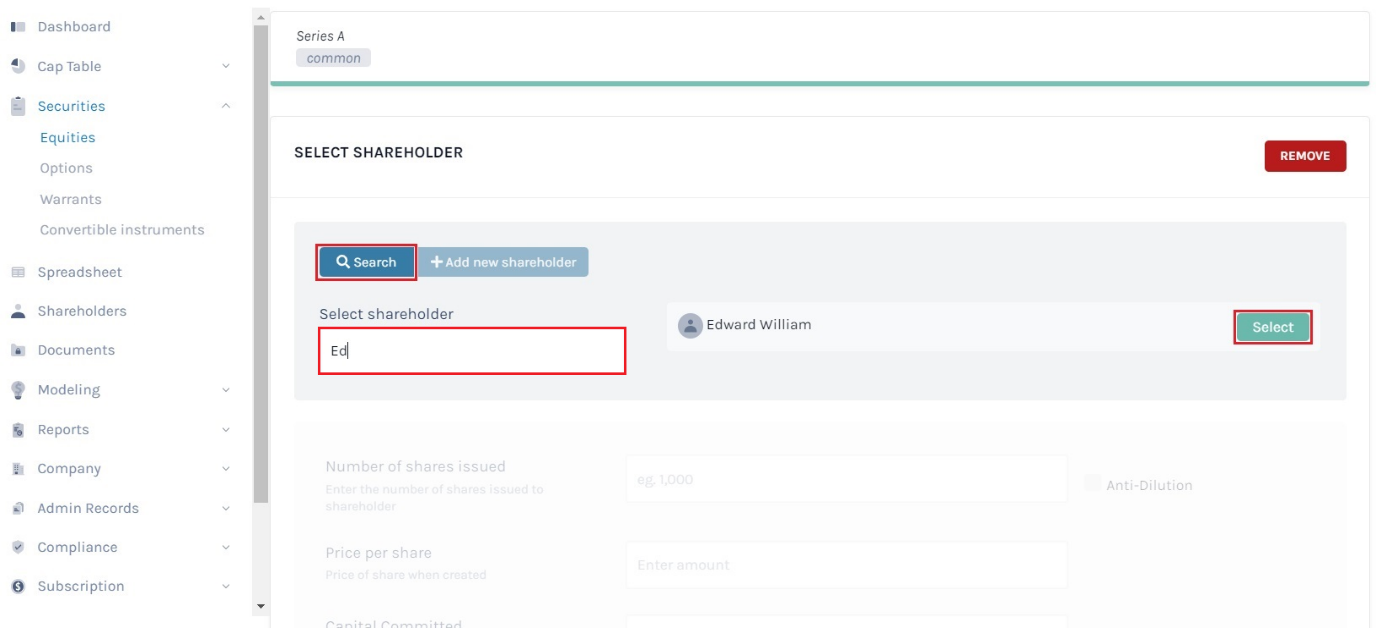This screenshot has width=1376, height=628.
Task: Open the Spreadsheet menu item
Action: [x=80, y=272]
